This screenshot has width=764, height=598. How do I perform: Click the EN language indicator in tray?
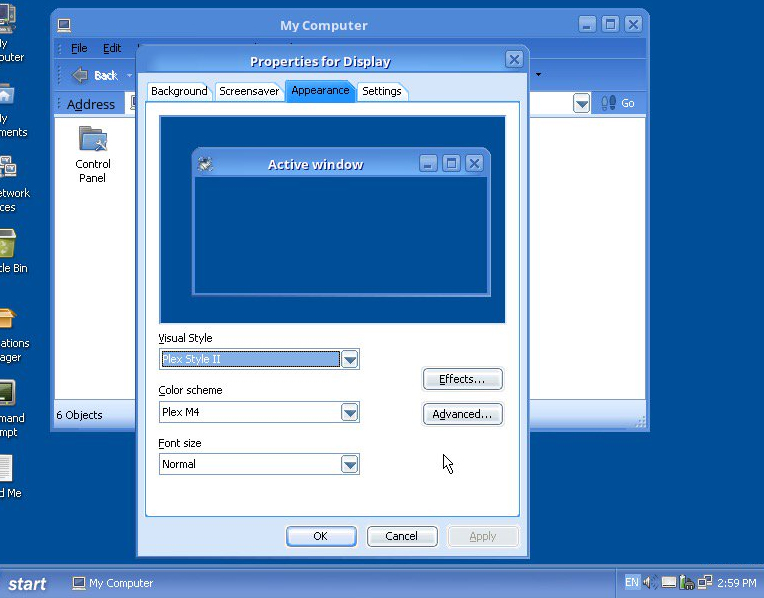point(631,582)
